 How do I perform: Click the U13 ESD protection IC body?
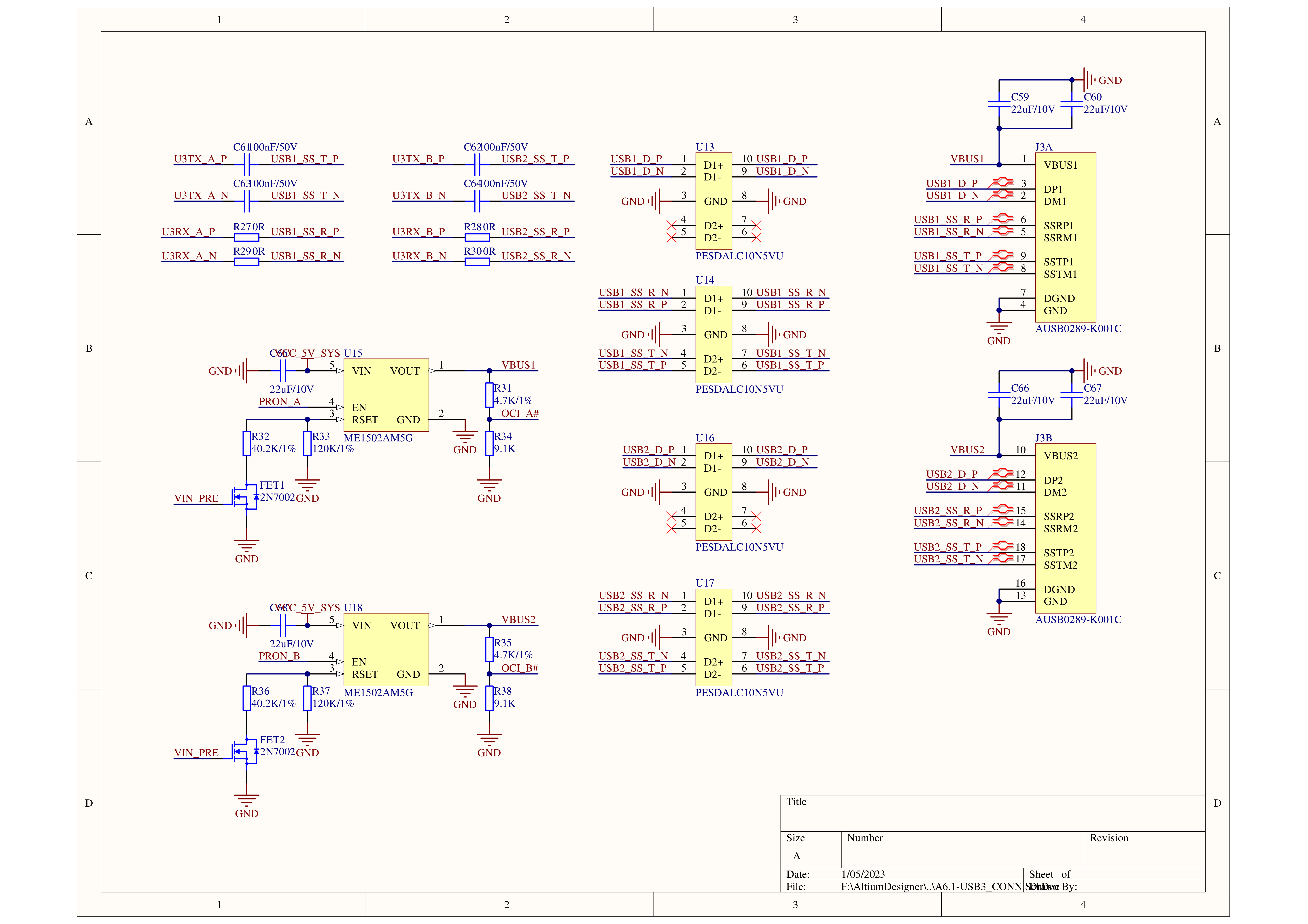coord(713,201)
